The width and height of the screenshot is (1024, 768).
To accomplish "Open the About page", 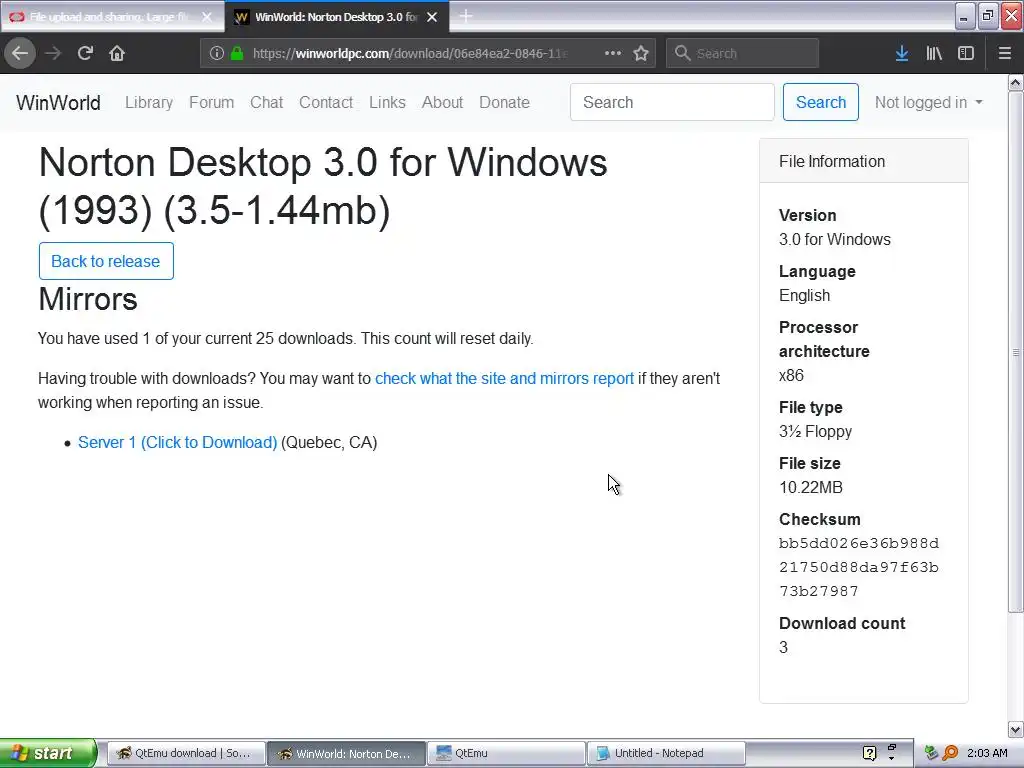I will coord(442,103).
